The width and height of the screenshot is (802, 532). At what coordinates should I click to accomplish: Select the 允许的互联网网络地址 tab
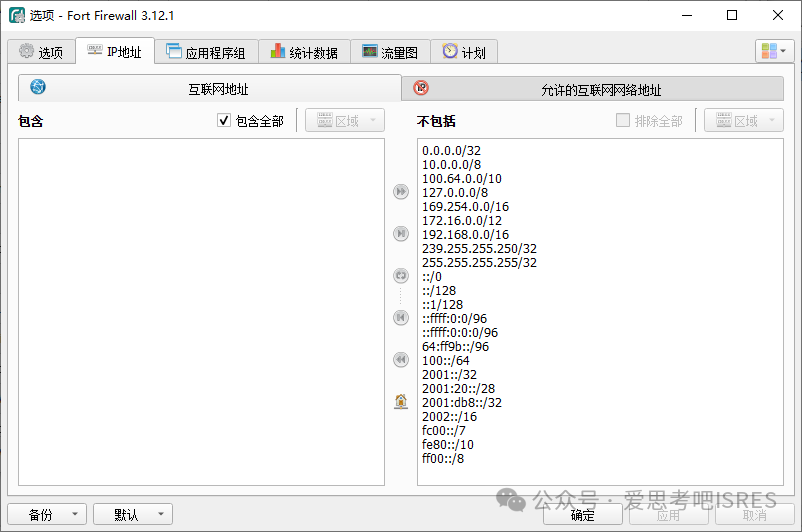click(593, 89)
